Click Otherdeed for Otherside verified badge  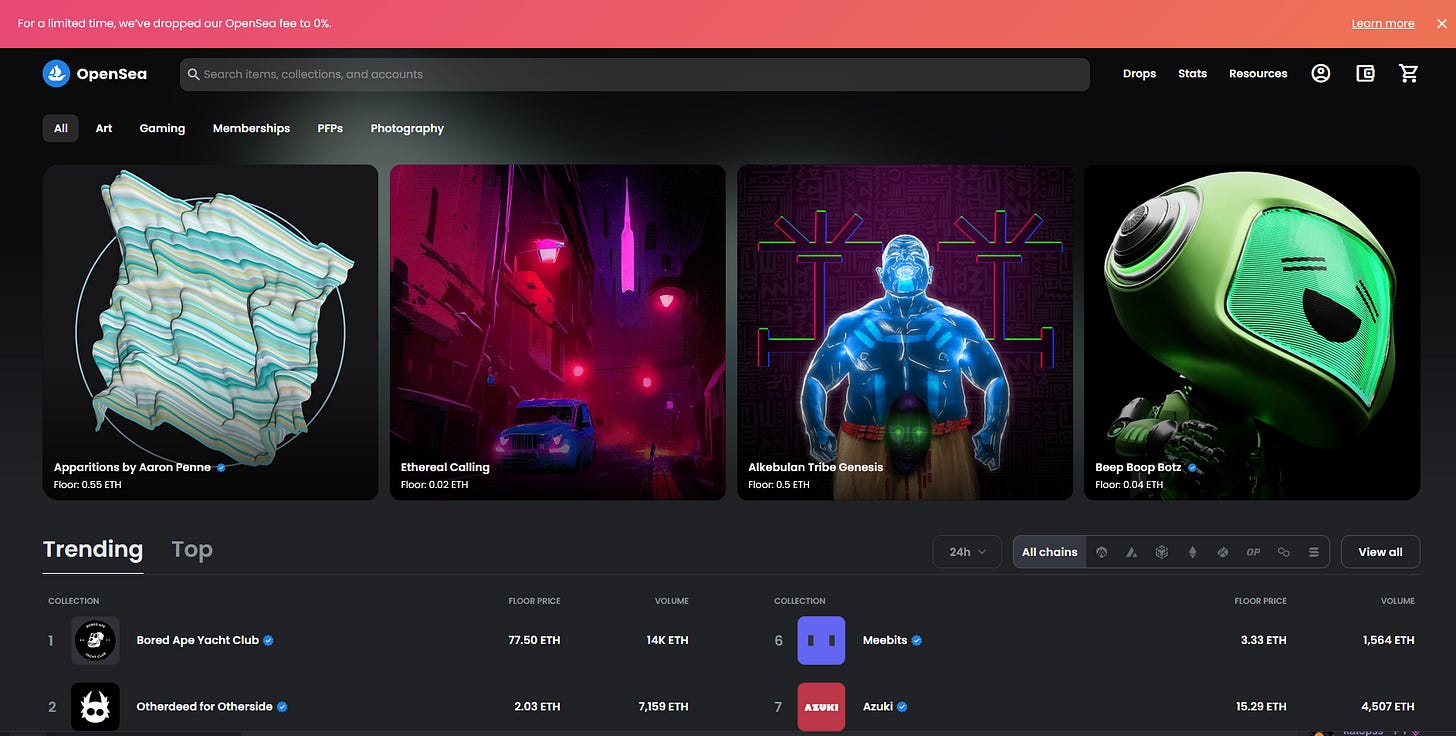(283, 706)
